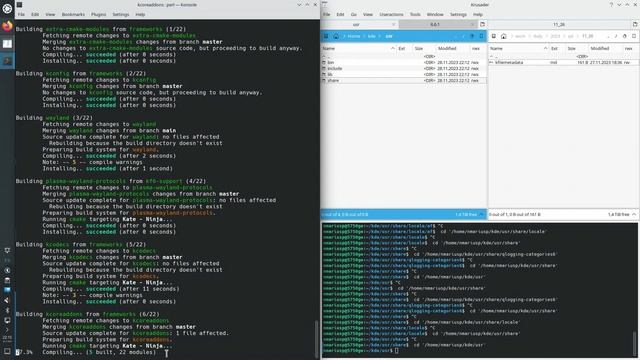Select the parent '..' entry in left panel
This screenshot has height=360, width=640.
pos(404,57)
